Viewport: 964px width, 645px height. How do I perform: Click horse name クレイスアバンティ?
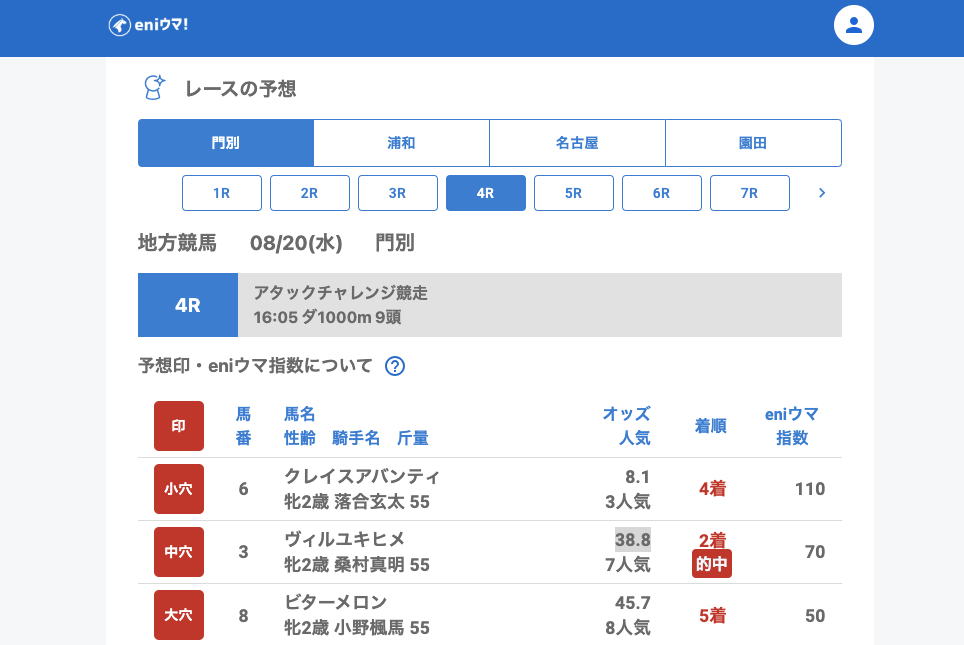[362, 476]
